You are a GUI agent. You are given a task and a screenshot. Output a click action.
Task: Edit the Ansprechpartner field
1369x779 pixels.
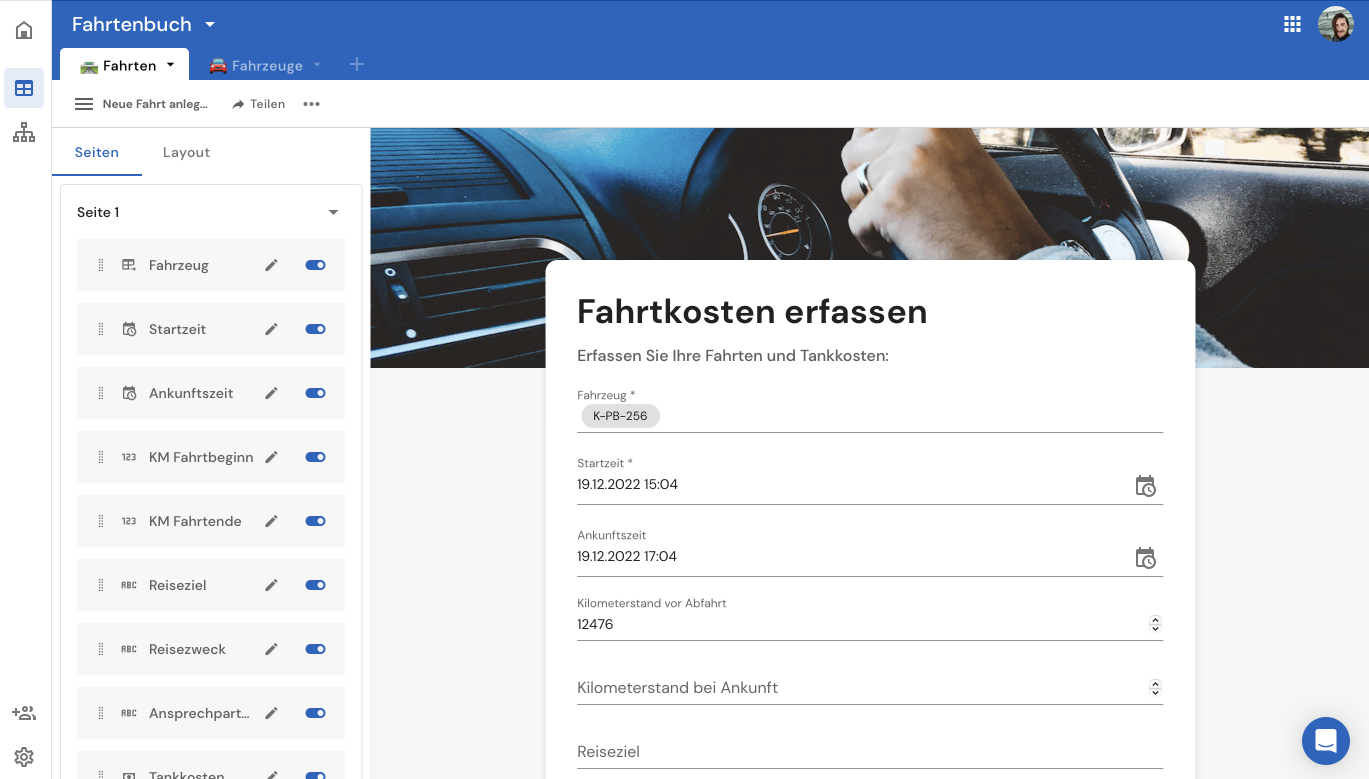[271, 713]
